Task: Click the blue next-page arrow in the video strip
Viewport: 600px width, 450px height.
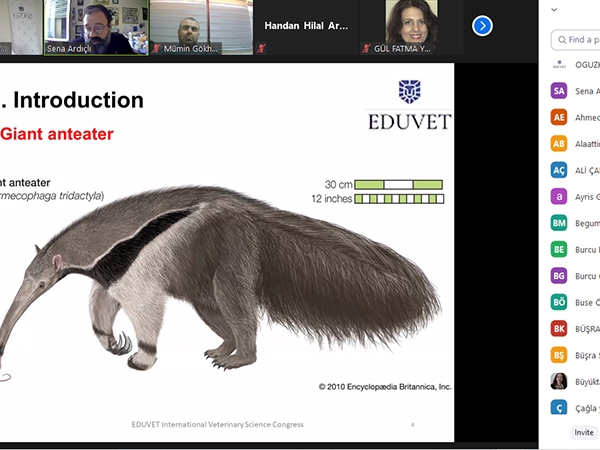Action: click(482, 26)
